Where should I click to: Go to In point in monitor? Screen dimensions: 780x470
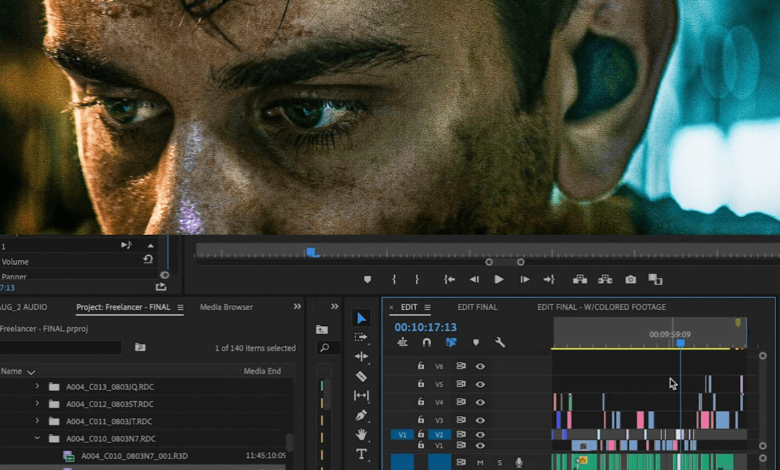(449, 280)
